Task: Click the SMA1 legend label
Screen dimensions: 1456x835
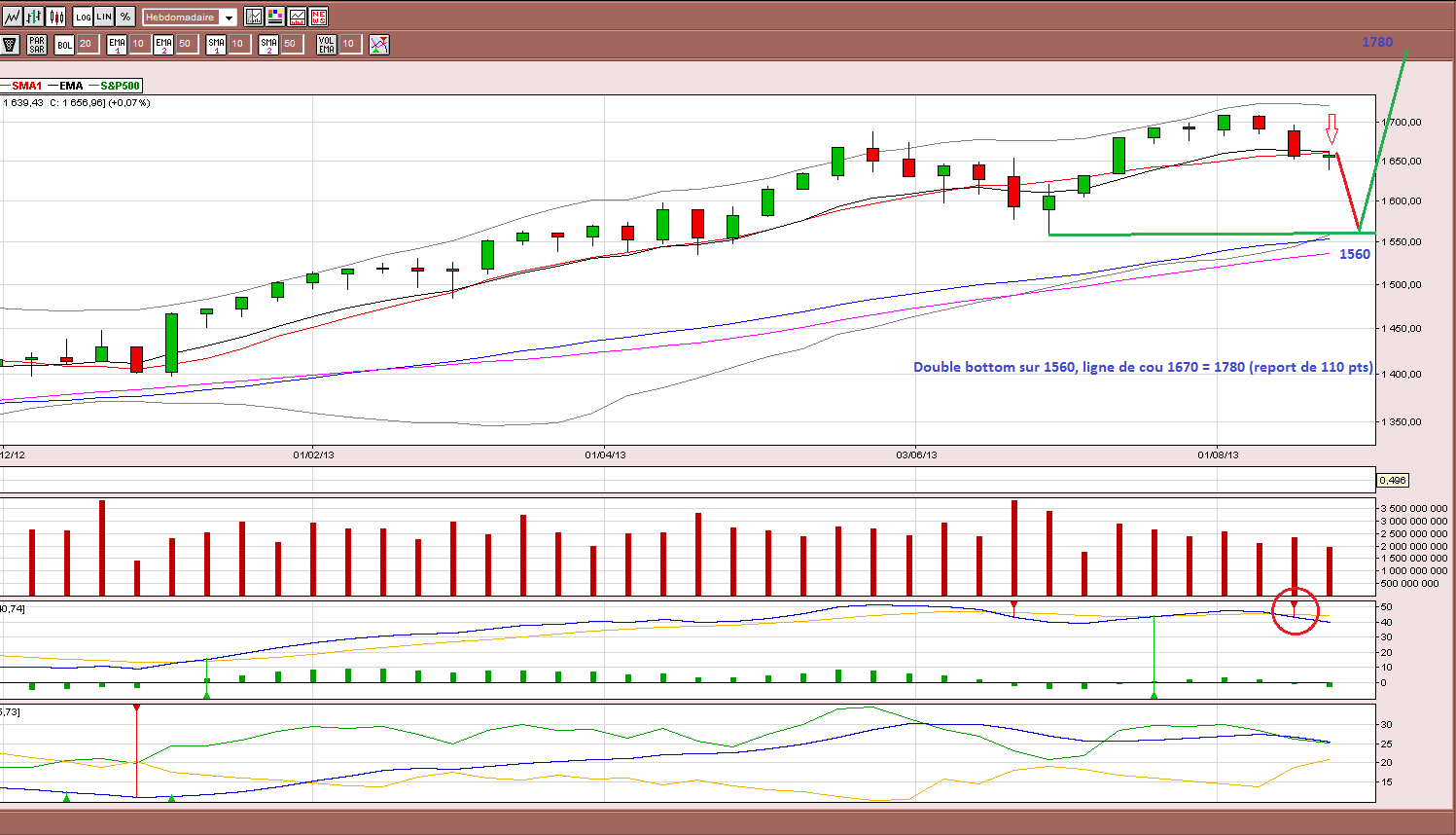Action: tap(27, 86)
